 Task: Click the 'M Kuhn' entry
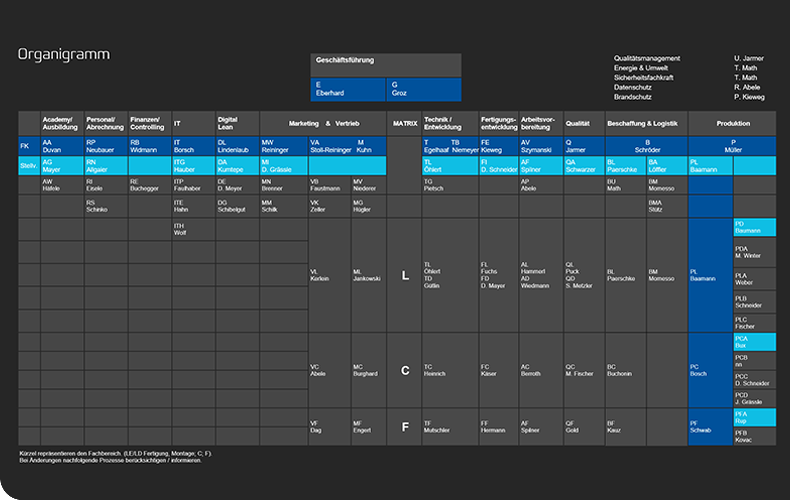click(364, 146)
